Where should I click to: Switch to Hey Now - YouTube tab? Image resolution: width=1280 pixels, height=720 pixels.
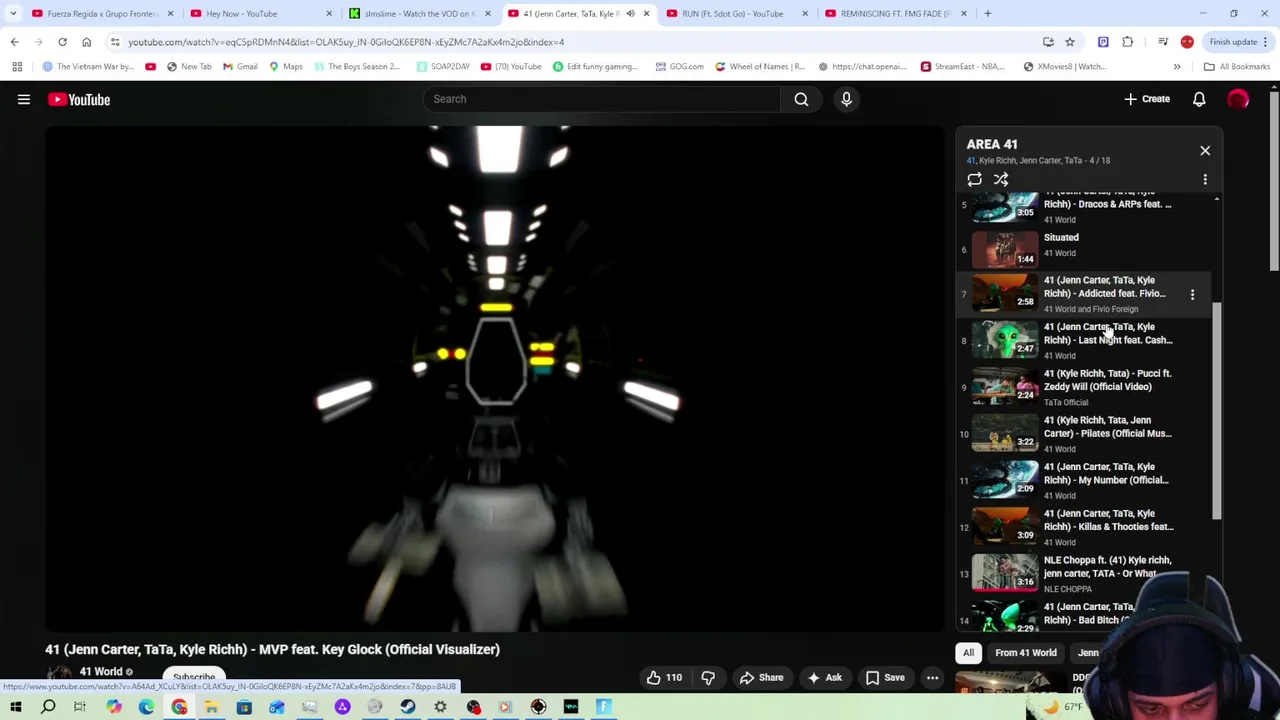tap(260, 14)
